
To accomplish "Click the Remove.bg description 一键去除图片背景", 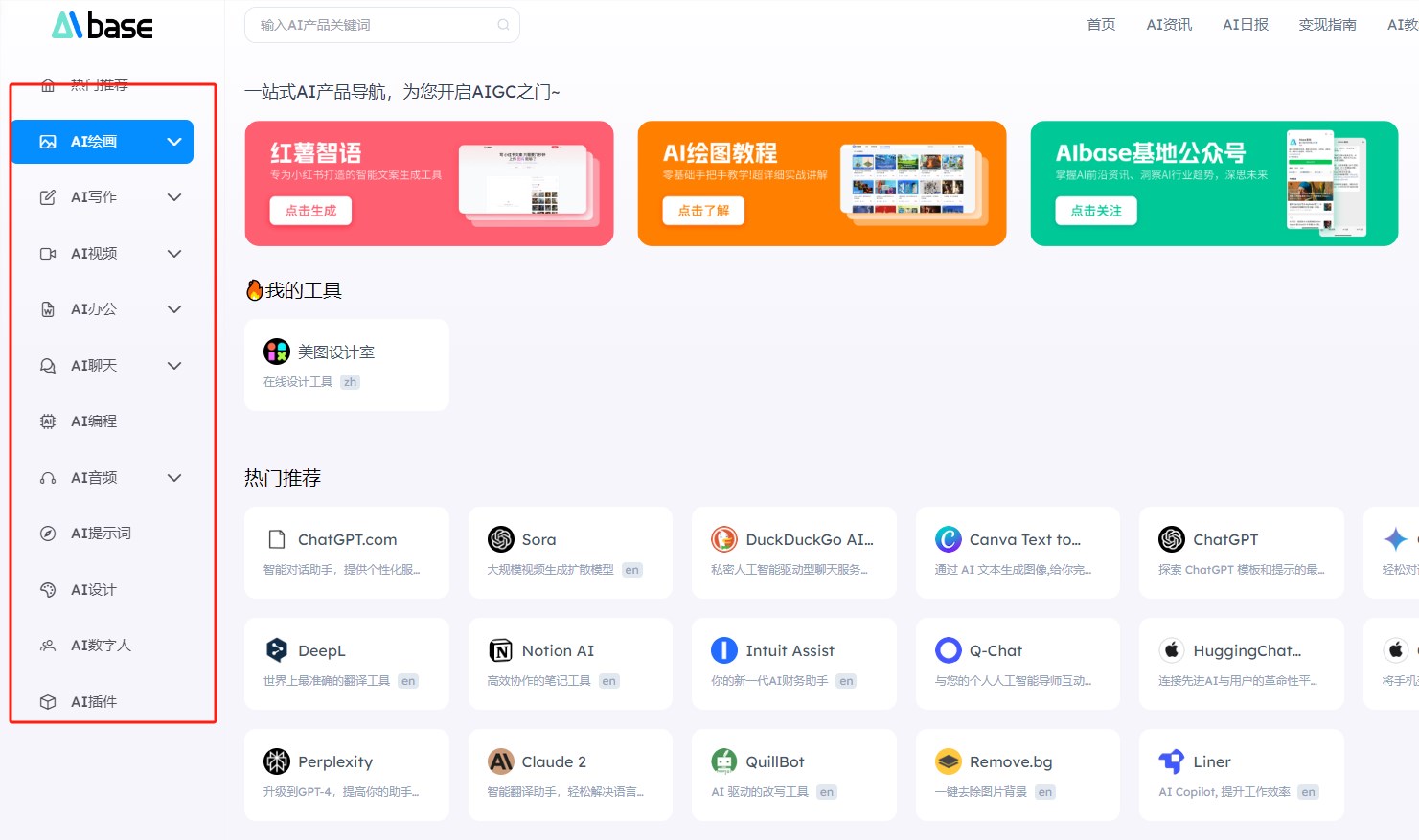I will pyautogui.click(x=981, y=792).
